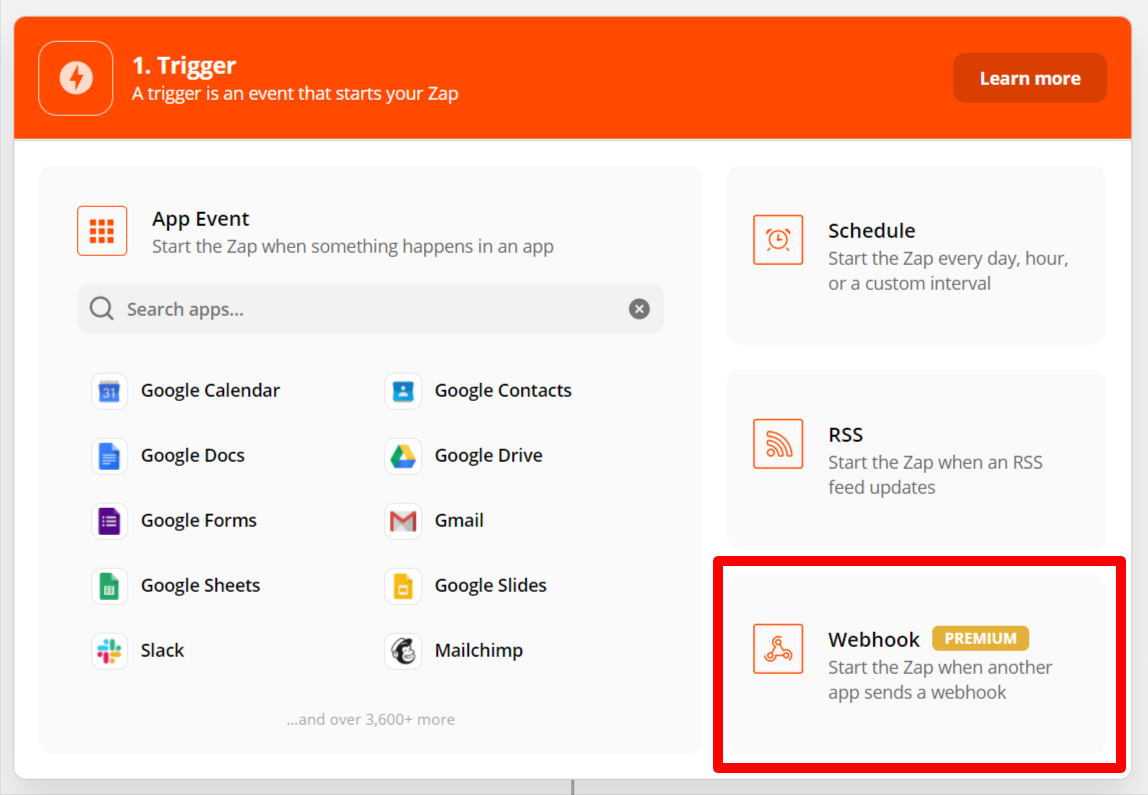This screenshot has width=1148, height=795.
Task: Choose the Webhook trigger title
Action: pyautogui.click(x=873, y=639)
